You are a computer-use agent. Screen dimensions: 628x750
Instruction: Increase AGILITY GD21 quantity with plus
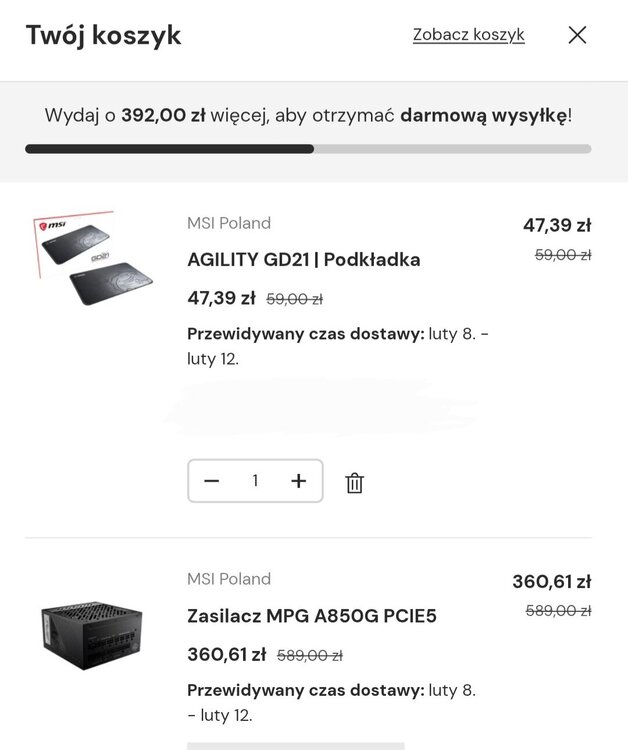click(x=298, y=481)
